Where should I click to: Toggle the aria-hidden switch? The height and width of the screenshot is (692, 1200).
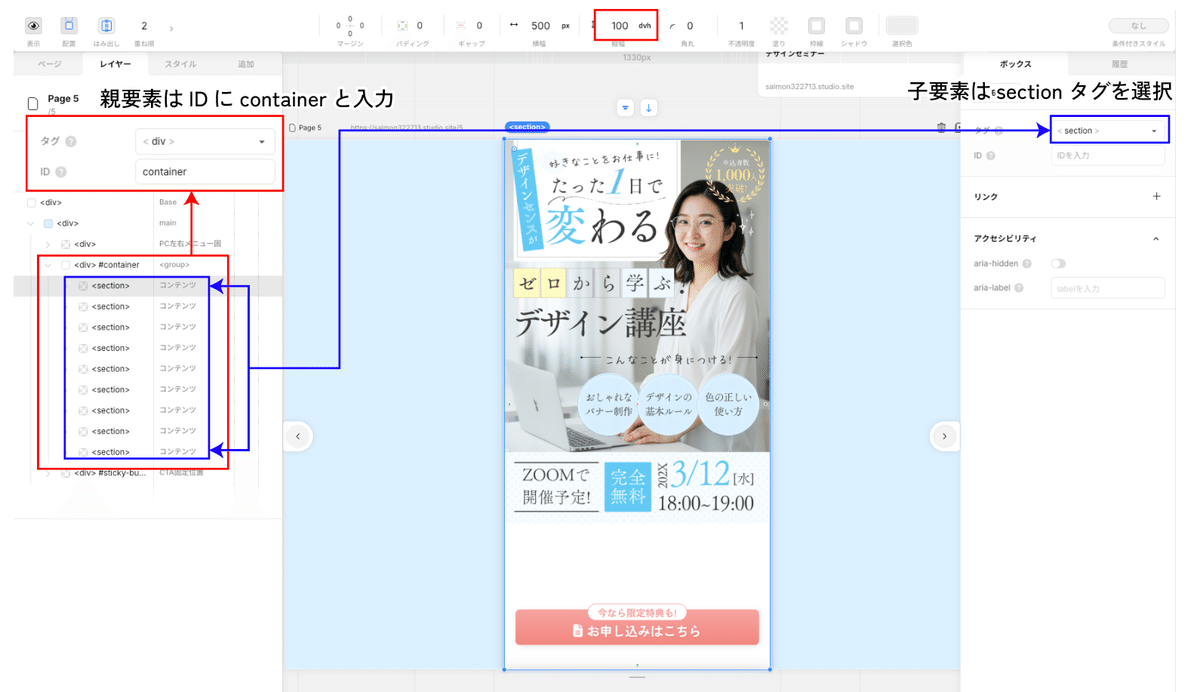pyautogui.click(x=1059, y=262)
